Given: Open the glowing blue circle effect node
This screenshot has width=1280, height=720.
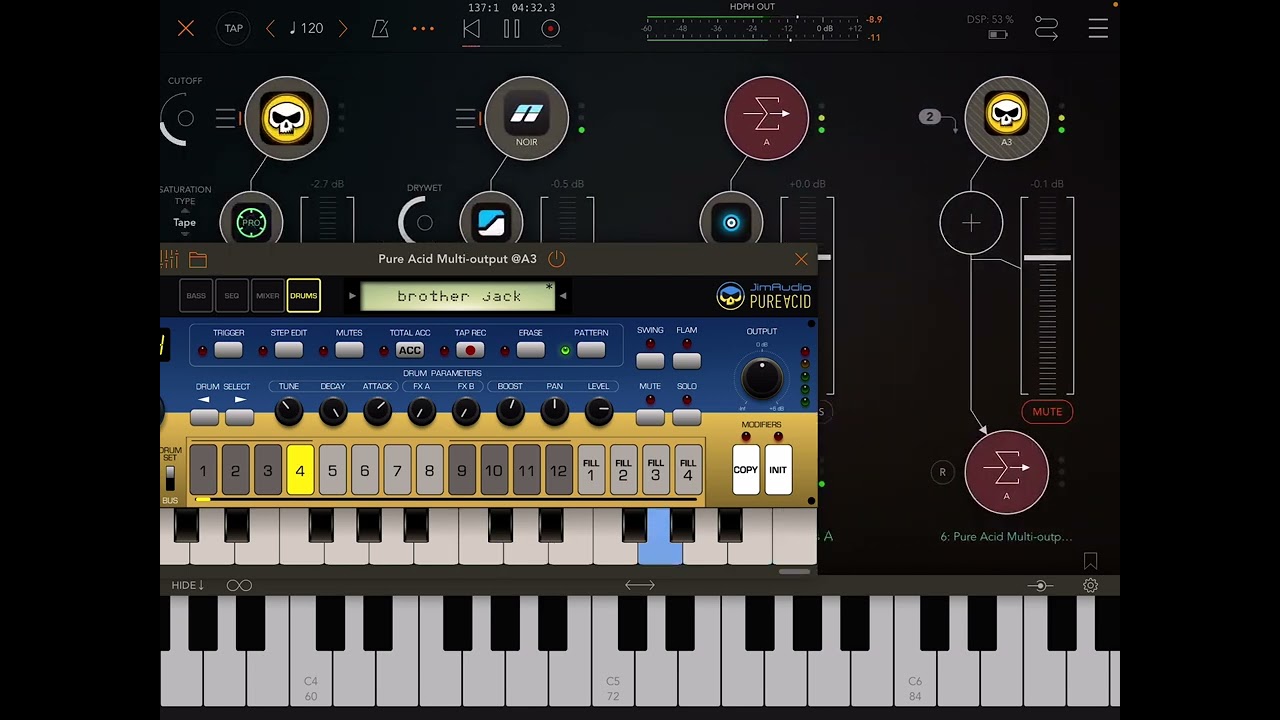Looking at the screenshot, I should click(731, 222).
